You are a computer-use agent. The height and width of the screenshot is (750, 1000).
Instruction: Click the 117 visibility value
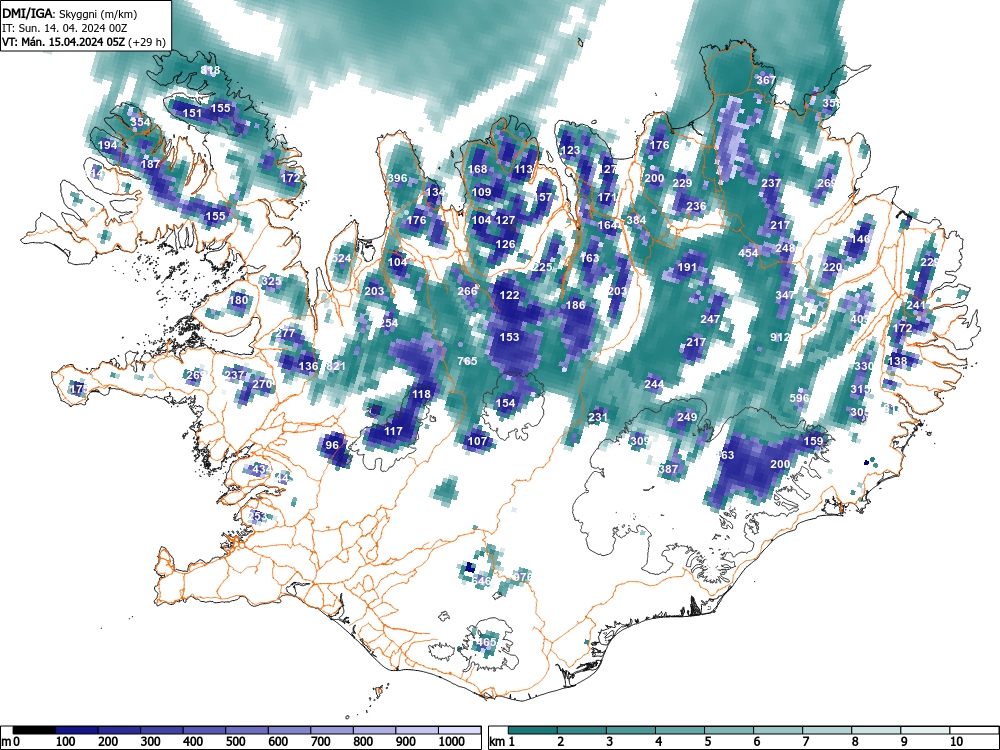(x=393, y=431)
